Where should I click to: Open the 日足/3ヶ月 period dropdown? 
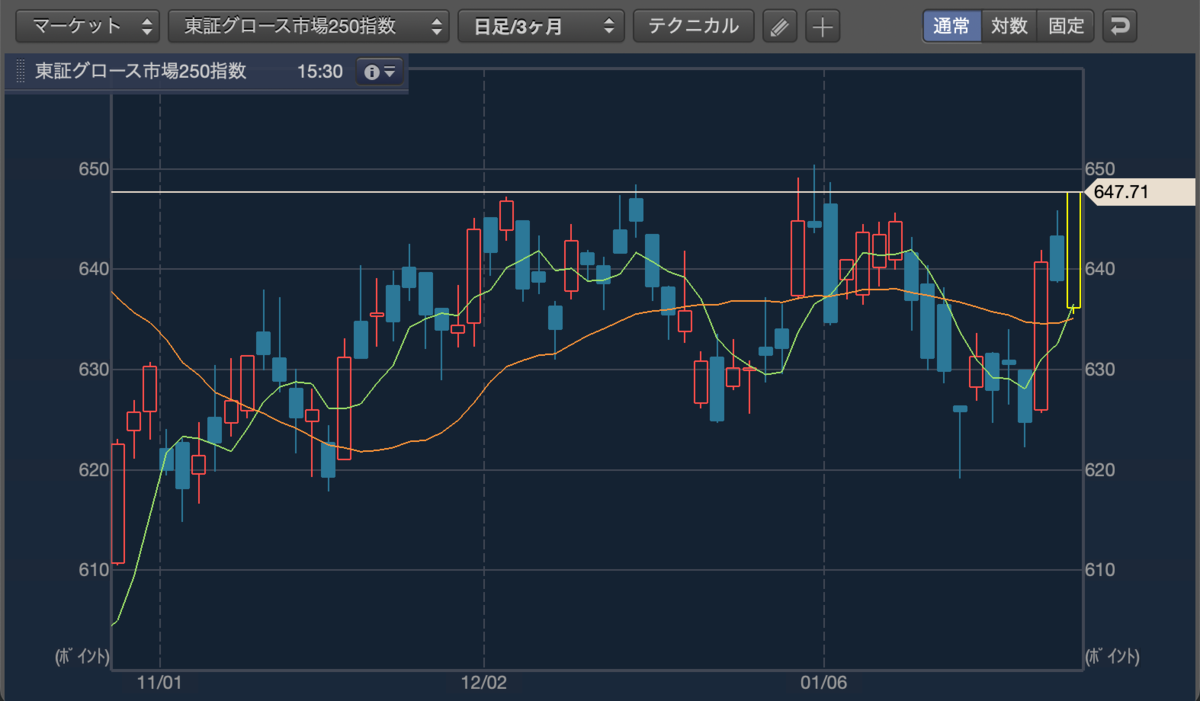[541, 26]
